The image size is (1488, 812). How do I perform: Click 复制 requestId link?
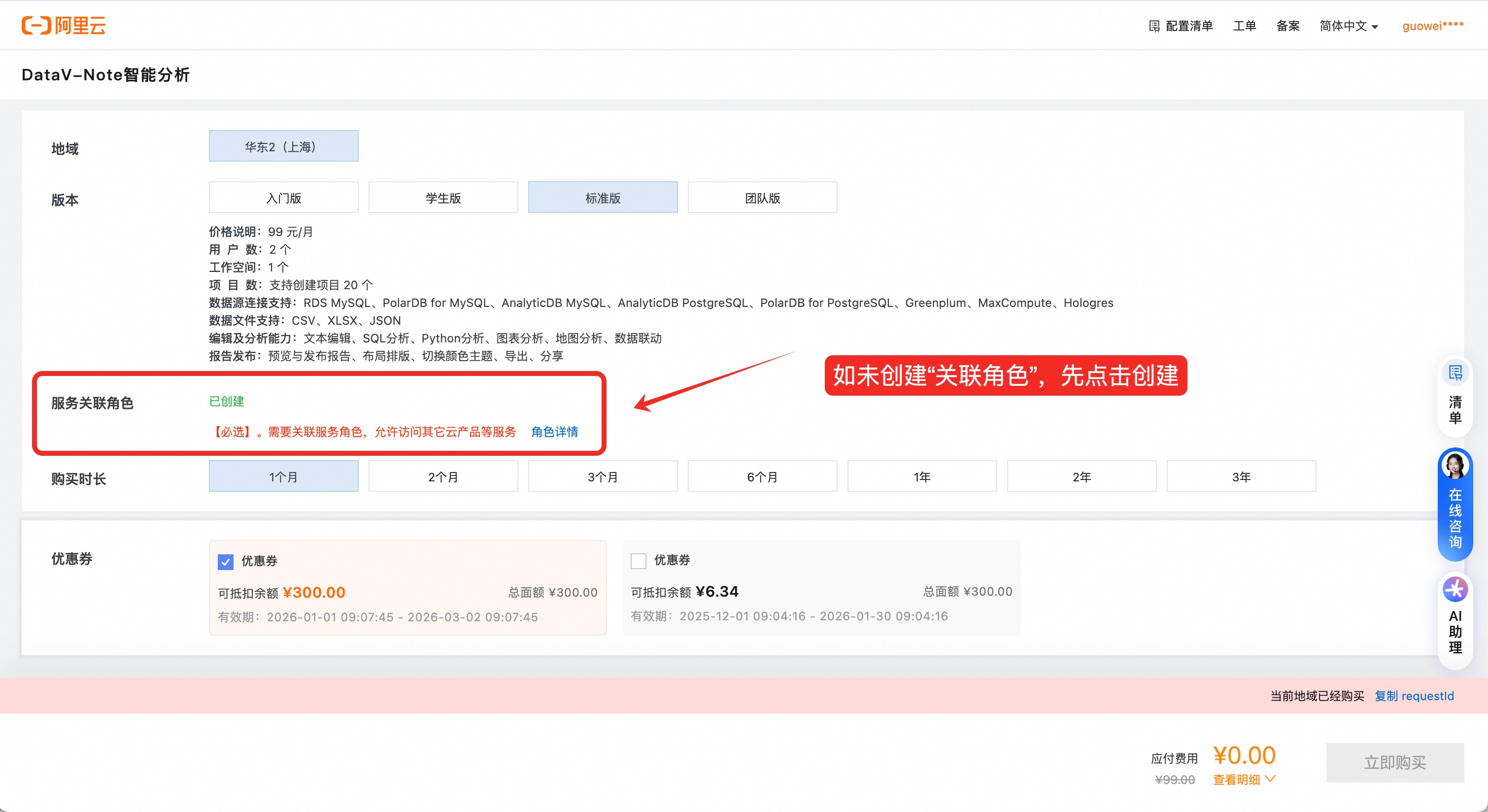tap(1414, 696)
